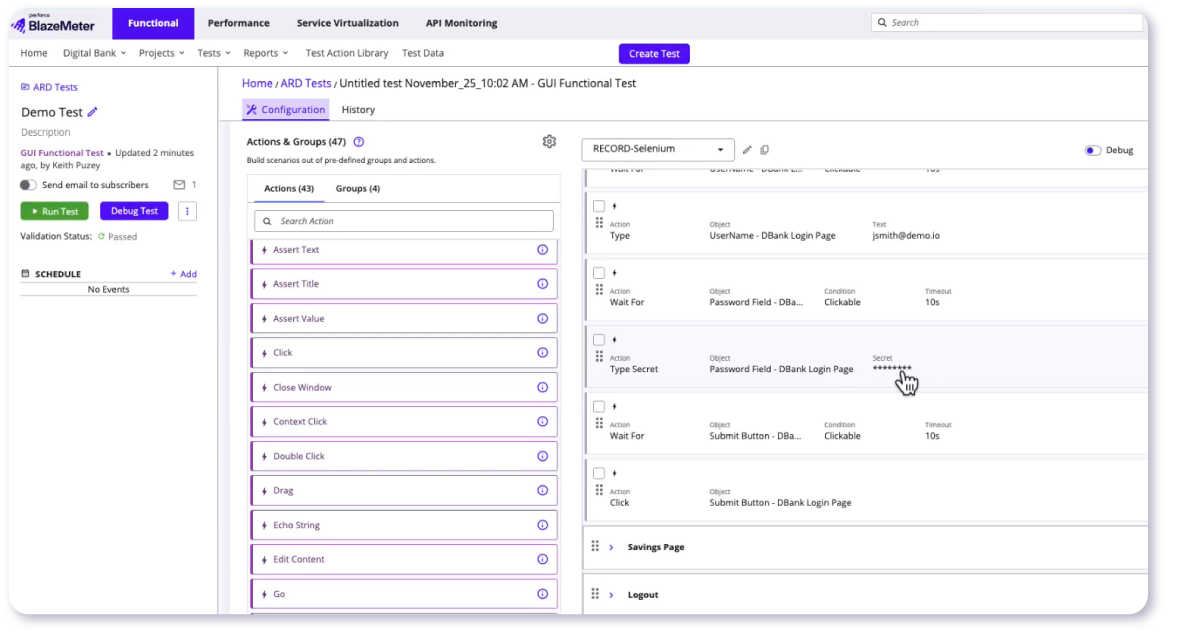
Task: Expand the Savings Page group
Action: tap(612, 547)
